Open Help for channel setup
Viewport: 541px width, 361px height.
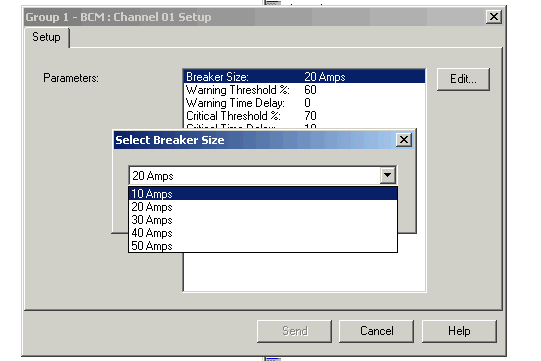(x=459, y=331)
